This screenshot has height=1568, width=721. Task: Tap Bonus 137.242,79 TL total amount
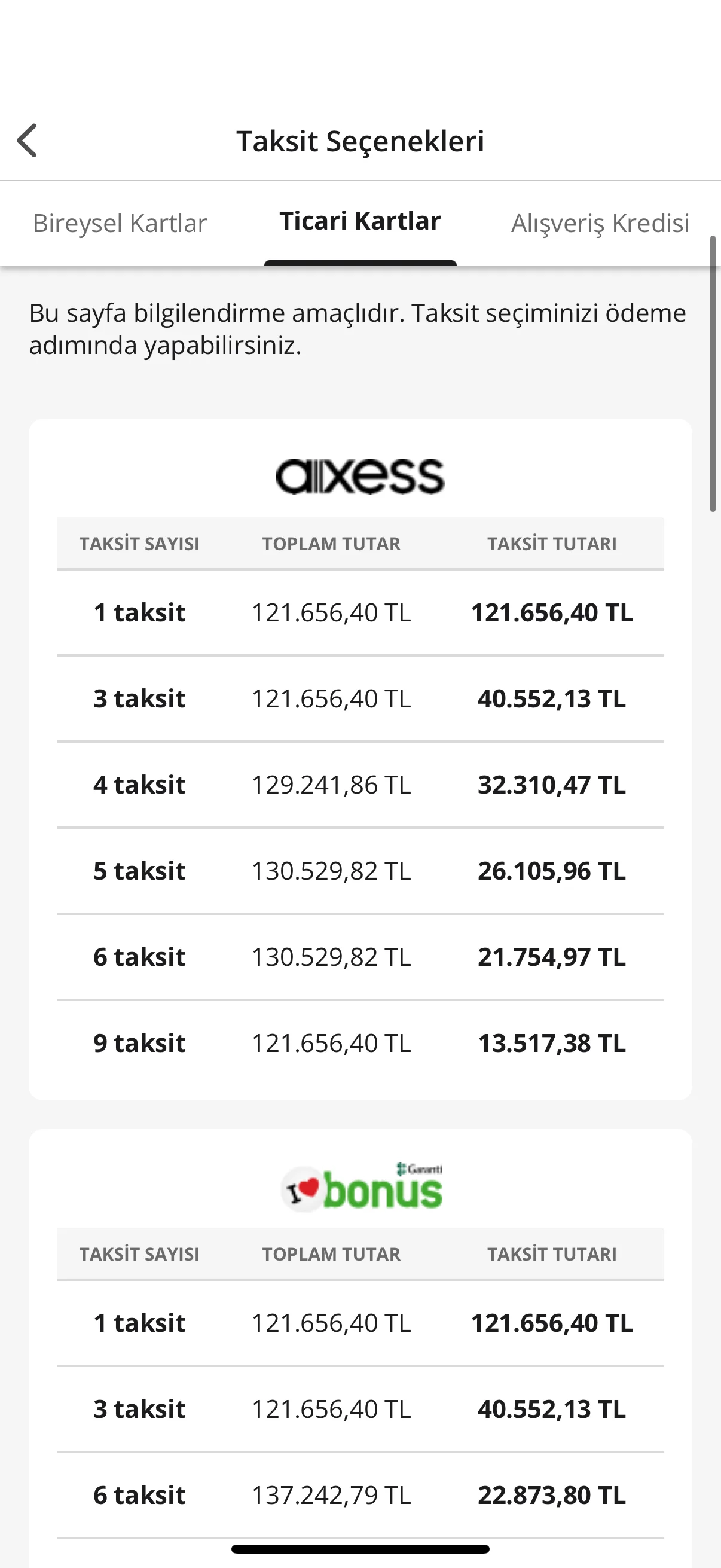pyautogui.click(x=331, y=1496)
